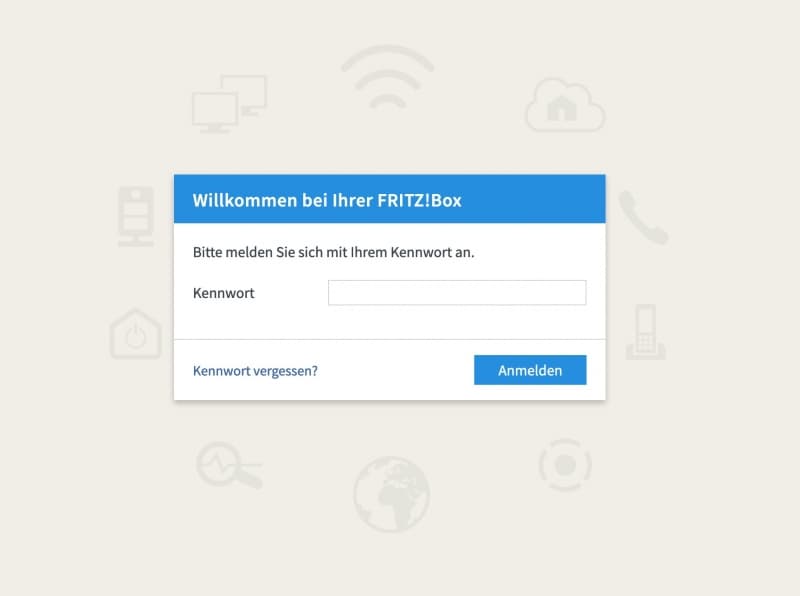
Task: Click the smart home power house icon
Action: [x=135, y=333]
